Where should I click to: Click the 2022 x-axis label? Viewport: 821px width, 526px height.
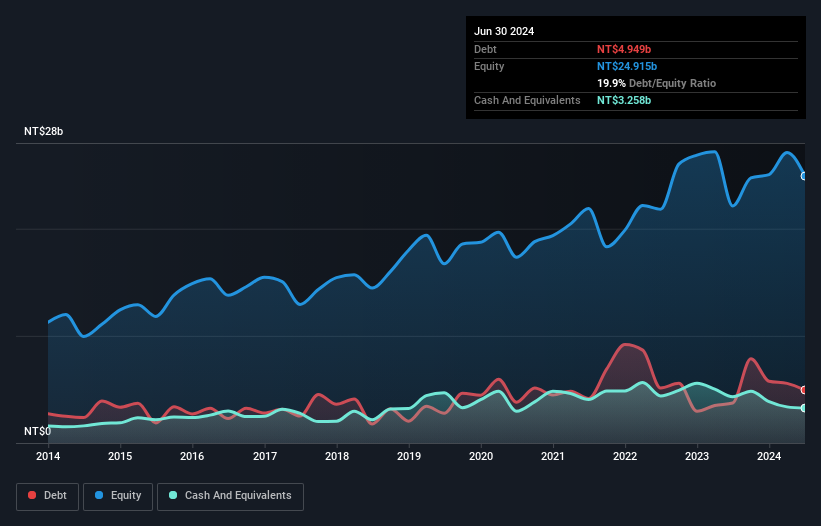625,456
